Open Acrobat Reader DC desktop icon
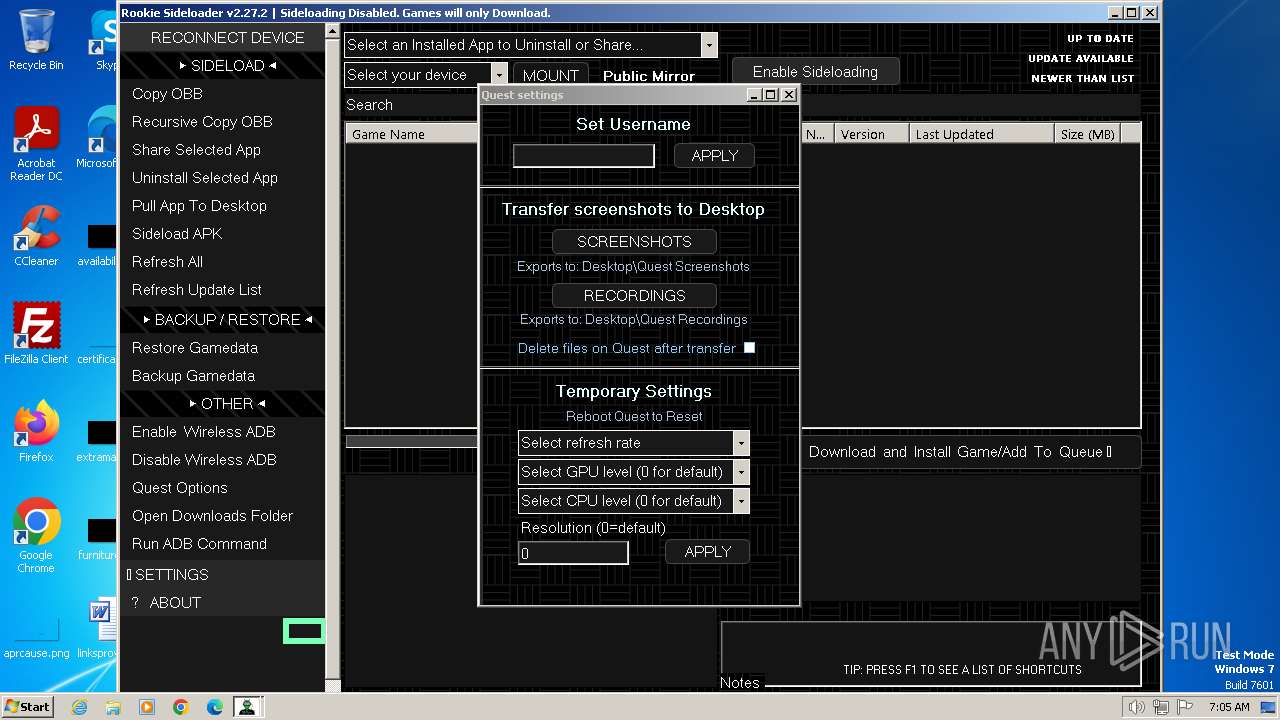 click(x=36, y=144)
